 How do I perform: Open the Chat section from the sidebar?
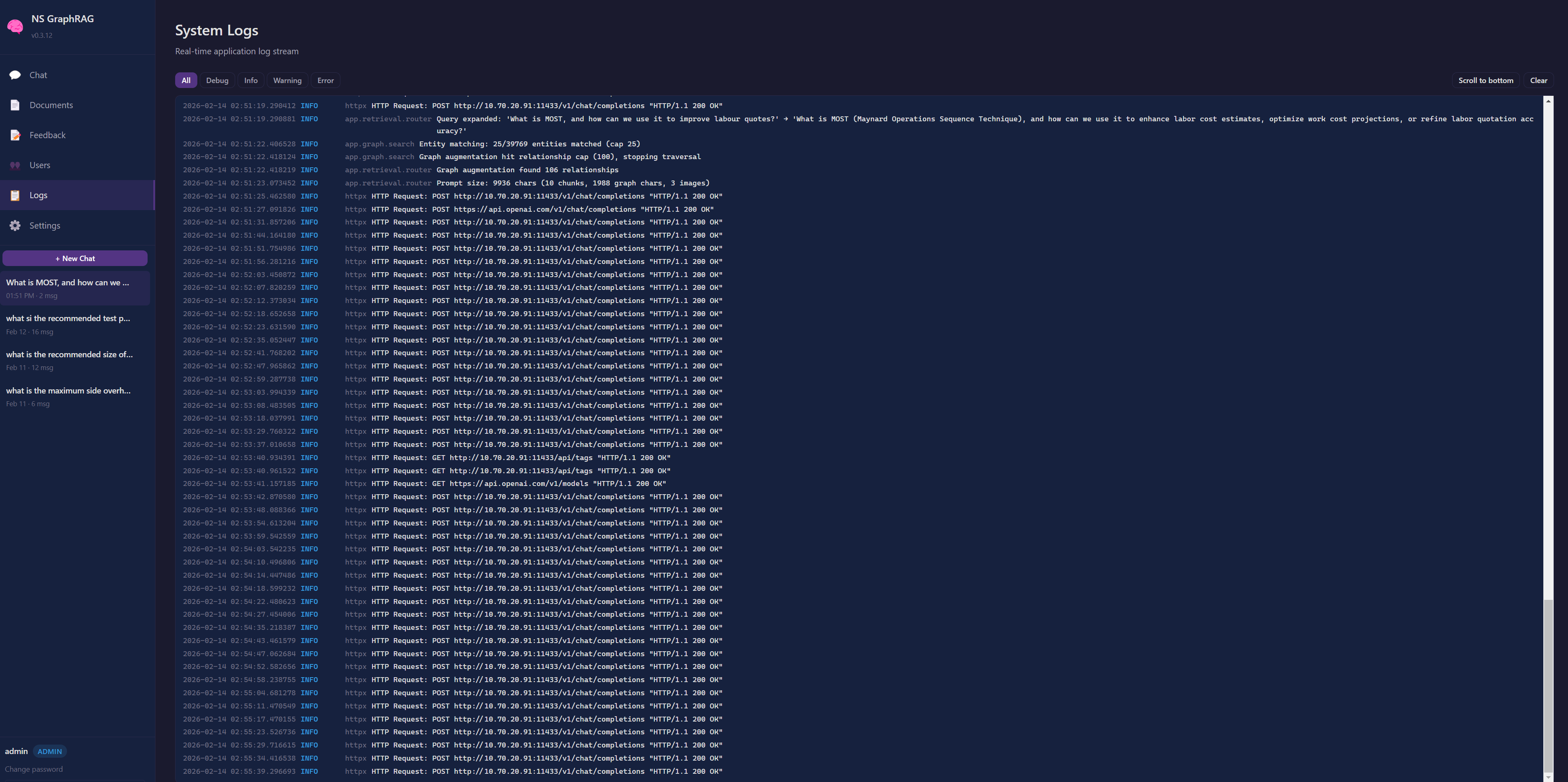15,74
